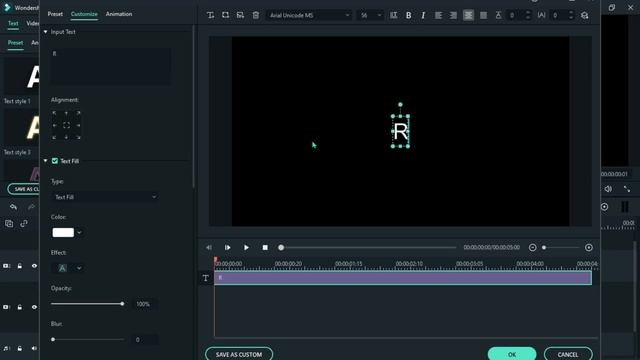640x360 pixels.
Task: Select the purple text clip in timeline
Action: pos(403,278)
